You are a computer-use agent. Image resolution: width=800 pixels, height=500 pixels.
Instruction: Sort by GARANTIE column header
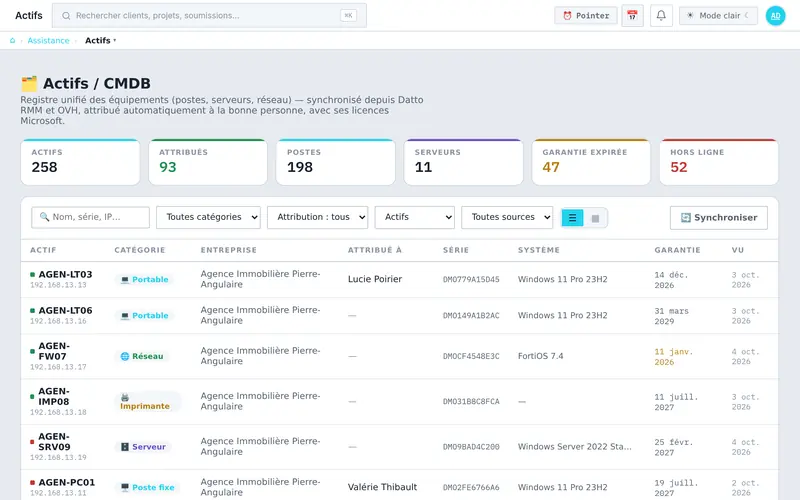678,250
